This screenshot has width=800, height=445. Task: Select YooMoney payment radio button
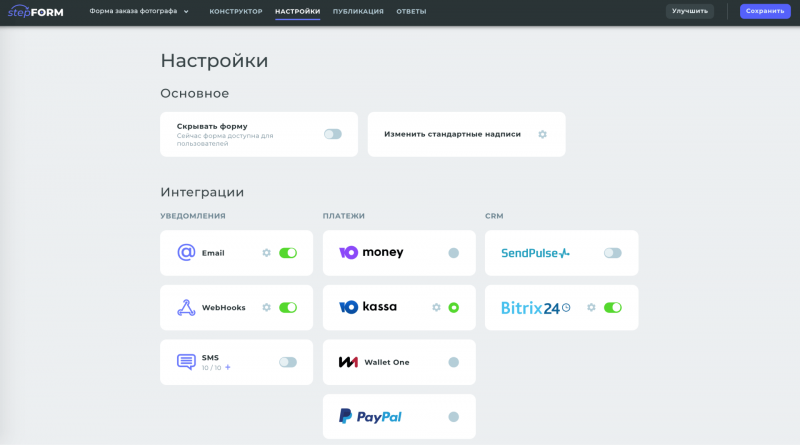[x=453, y=253]
